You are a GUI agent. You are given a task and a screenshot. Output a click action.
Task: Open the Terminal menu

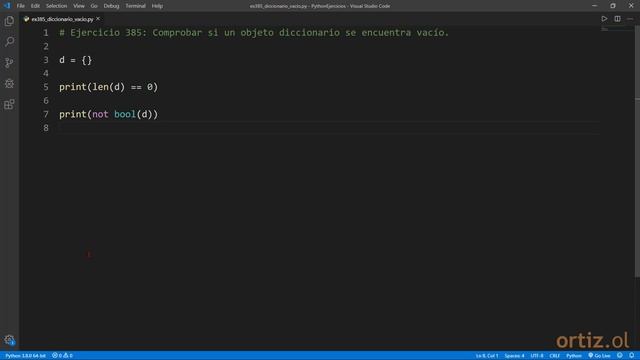[135, 6]
